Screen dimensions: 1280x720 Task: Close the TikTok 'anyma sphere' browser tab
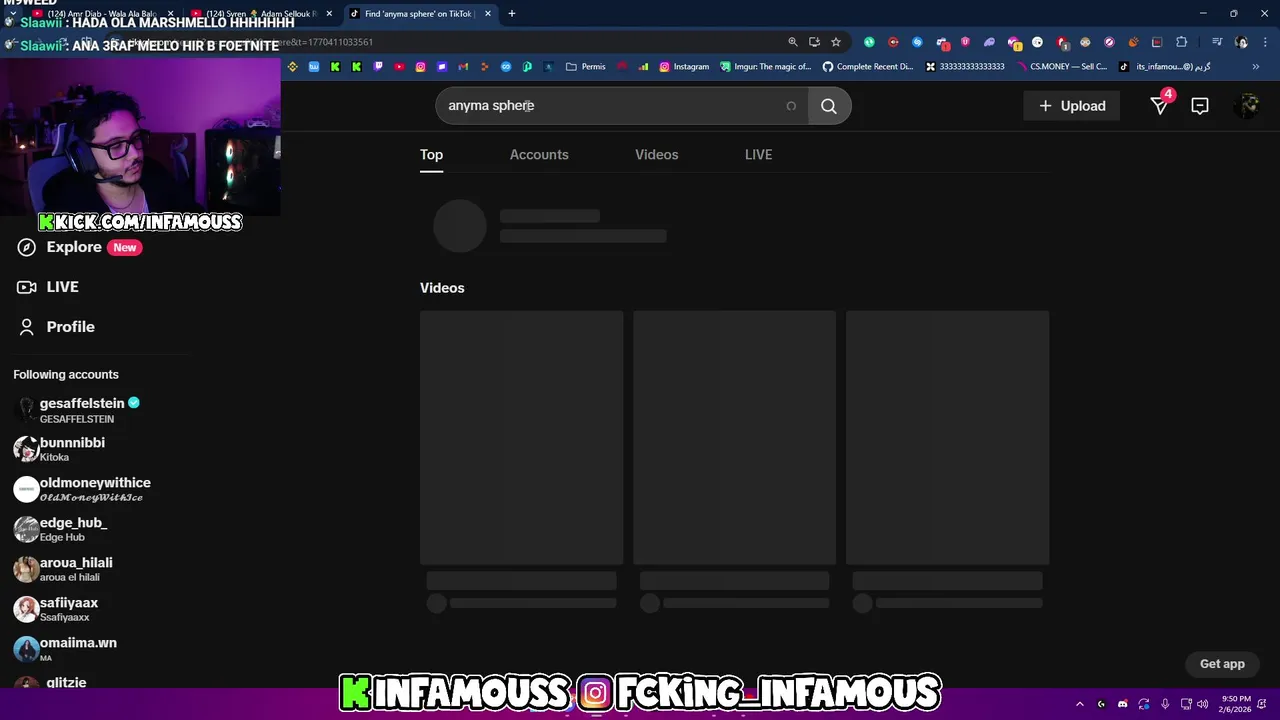(488, 13)
